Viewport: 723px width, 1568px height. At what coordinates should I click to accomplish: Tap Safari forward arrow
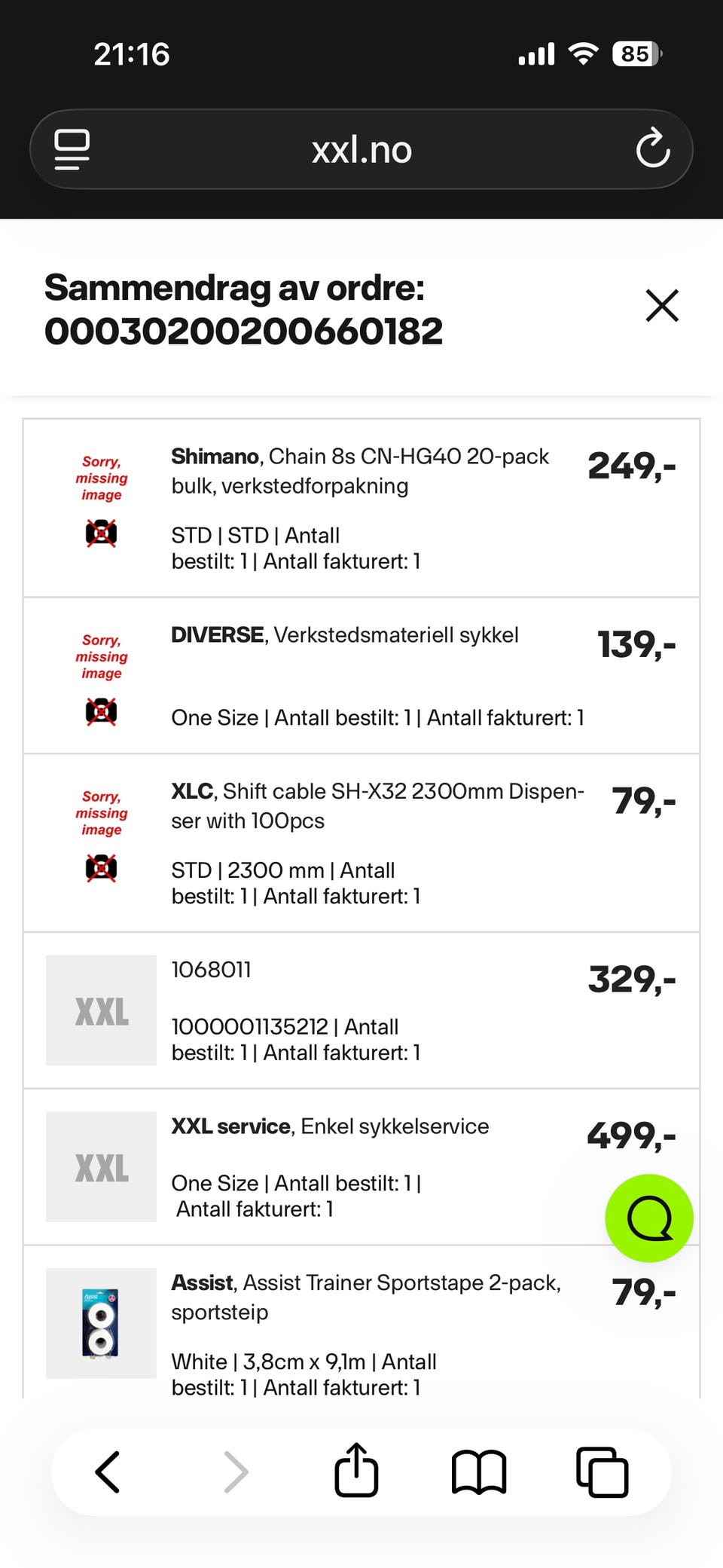(236, 1472)
